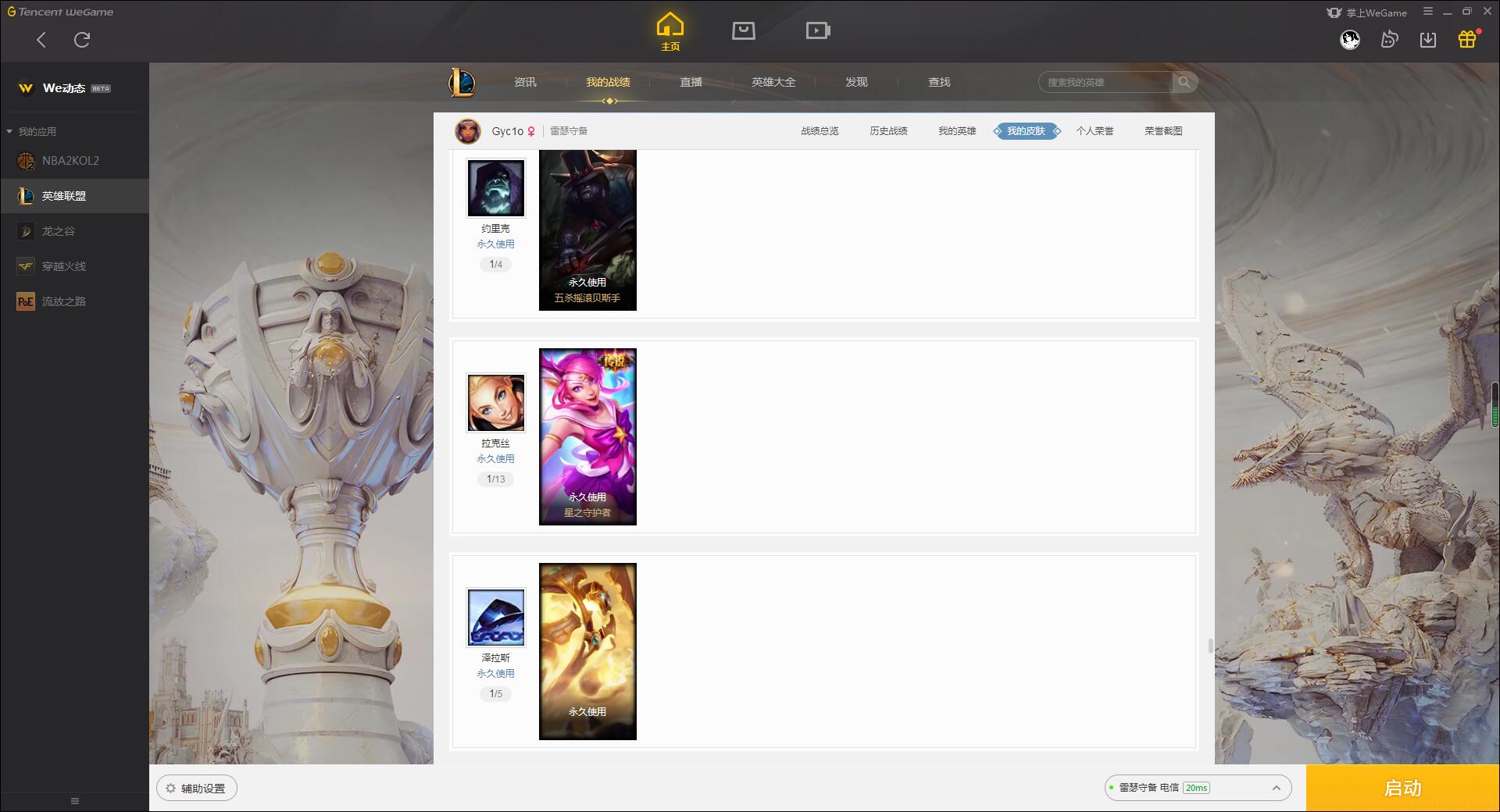
Task: Select the 我的皮肤 sub-tab
Action: [1027, 131]
